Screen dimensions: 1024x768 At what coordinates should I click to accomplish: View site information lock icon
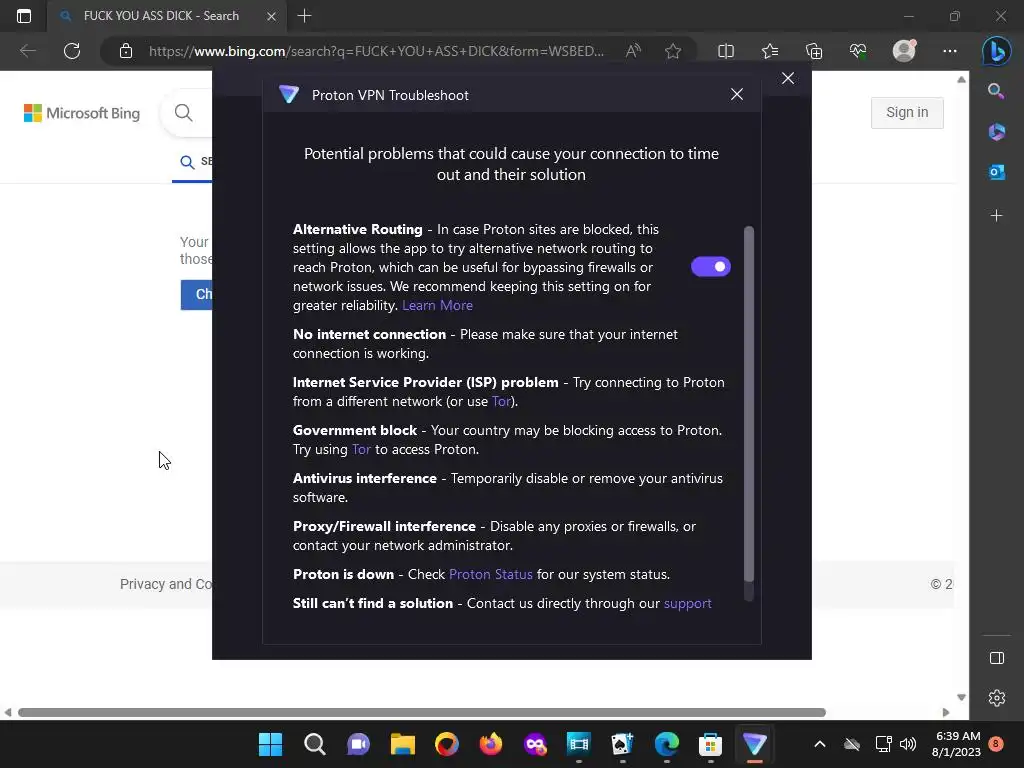click(x=126, y=51)
